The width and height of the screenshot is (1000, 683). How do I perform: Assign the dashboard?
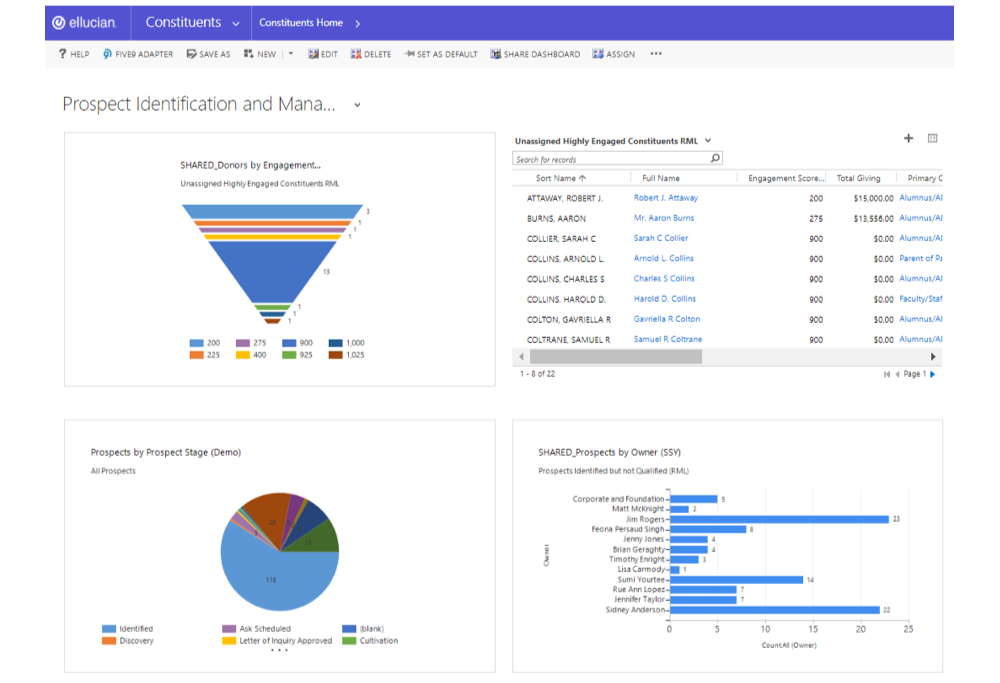tap(614, 54)
